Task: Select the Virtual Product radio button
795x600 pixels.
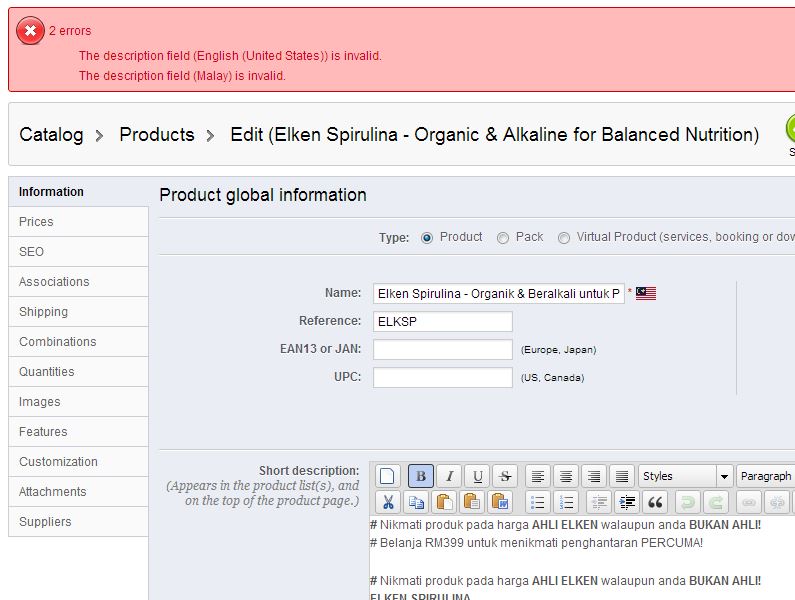Action: click(x=564, y=237)
